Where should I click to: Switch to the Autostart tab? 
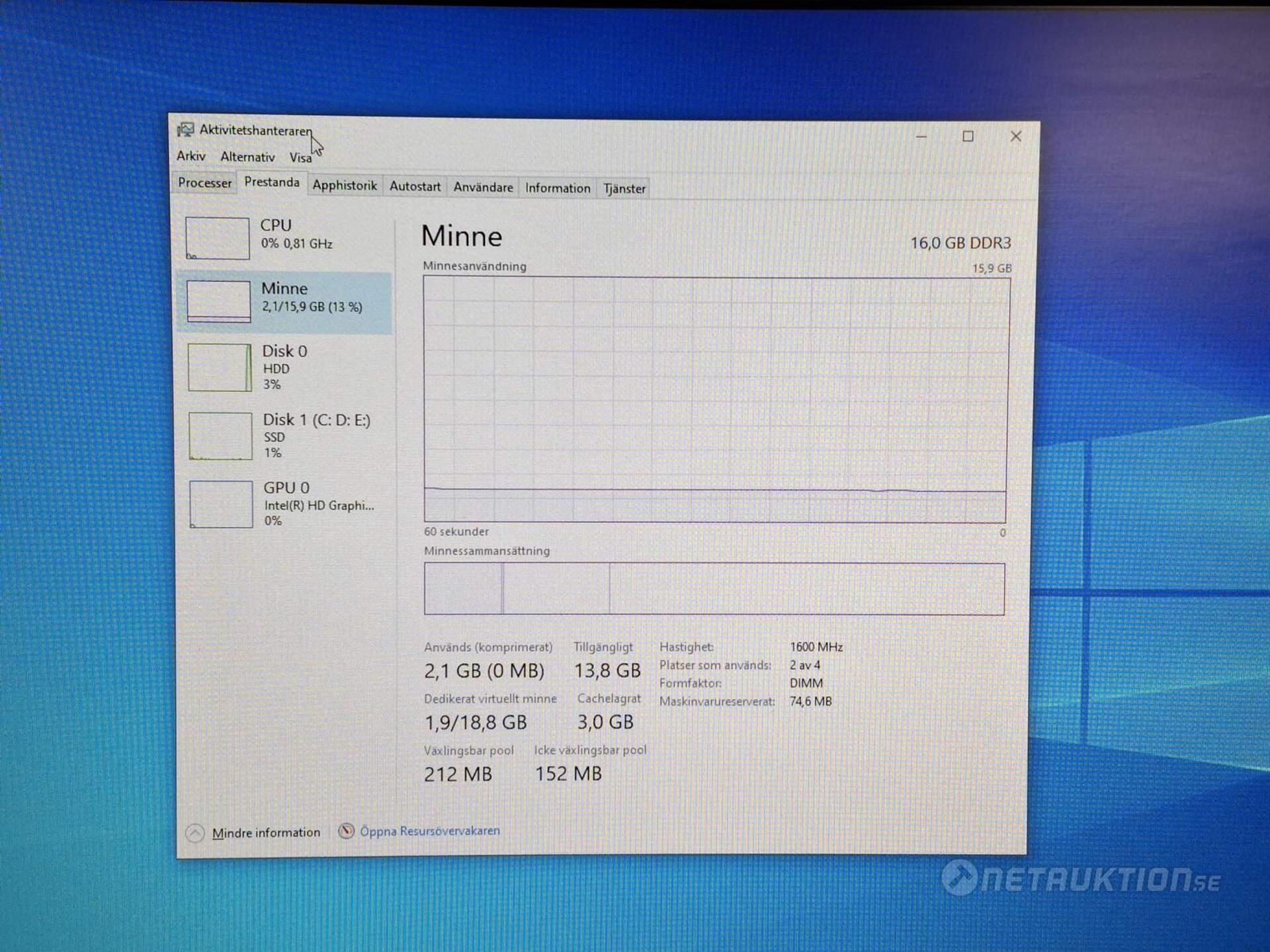click(415, 186)
